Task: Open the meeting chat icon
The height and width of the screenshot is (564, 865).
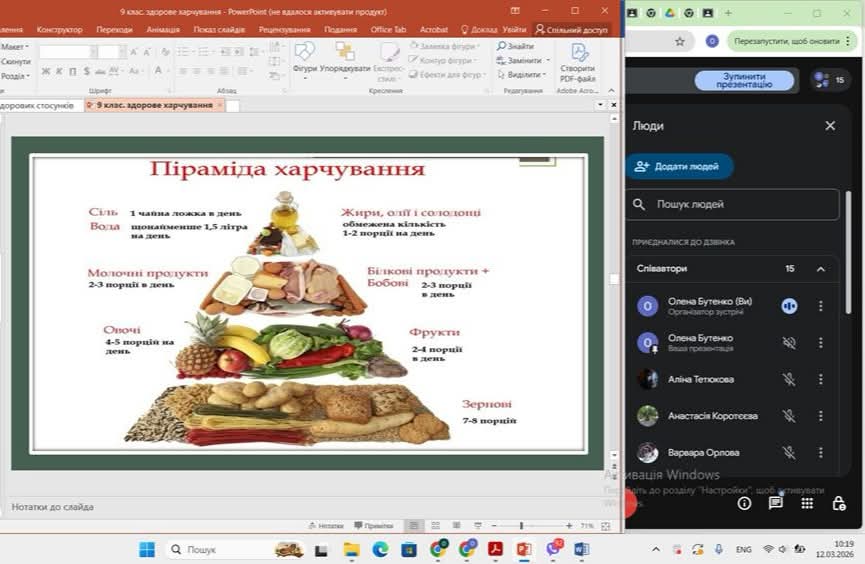Action: pos(776,503)
